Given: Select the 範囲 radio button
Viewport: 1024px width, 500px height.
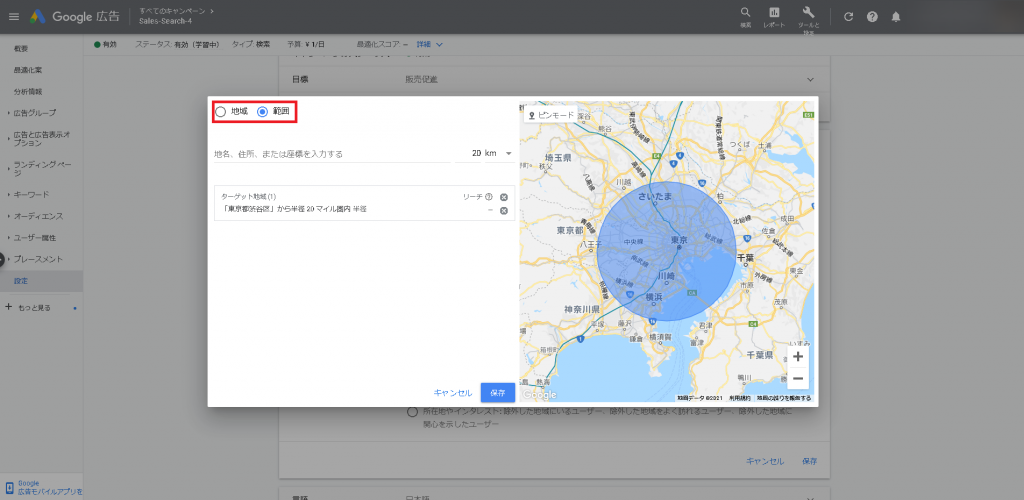Looking at the screenshot, I should point(263,112).
